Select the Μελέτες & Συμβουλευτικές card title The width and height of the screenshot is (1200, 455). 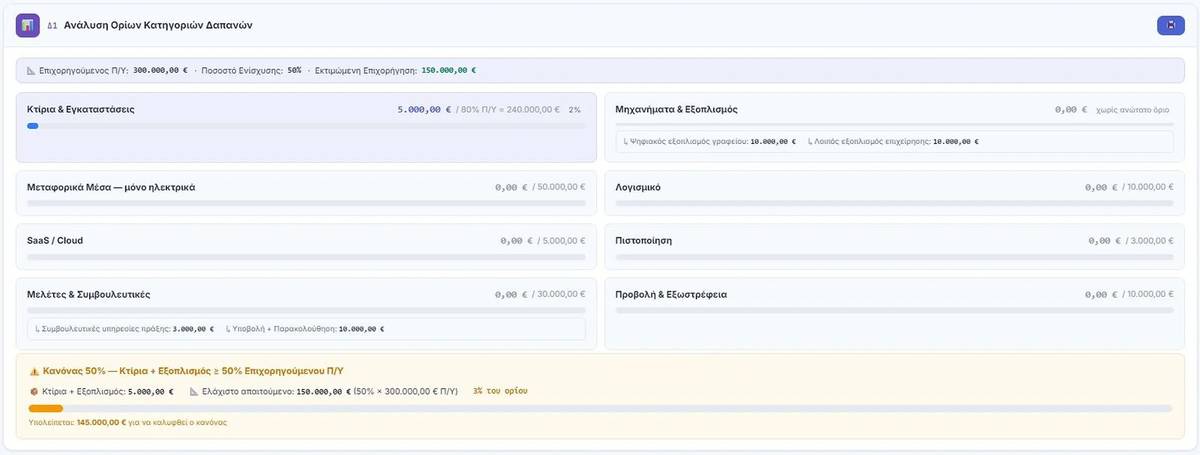coord(89,295)
